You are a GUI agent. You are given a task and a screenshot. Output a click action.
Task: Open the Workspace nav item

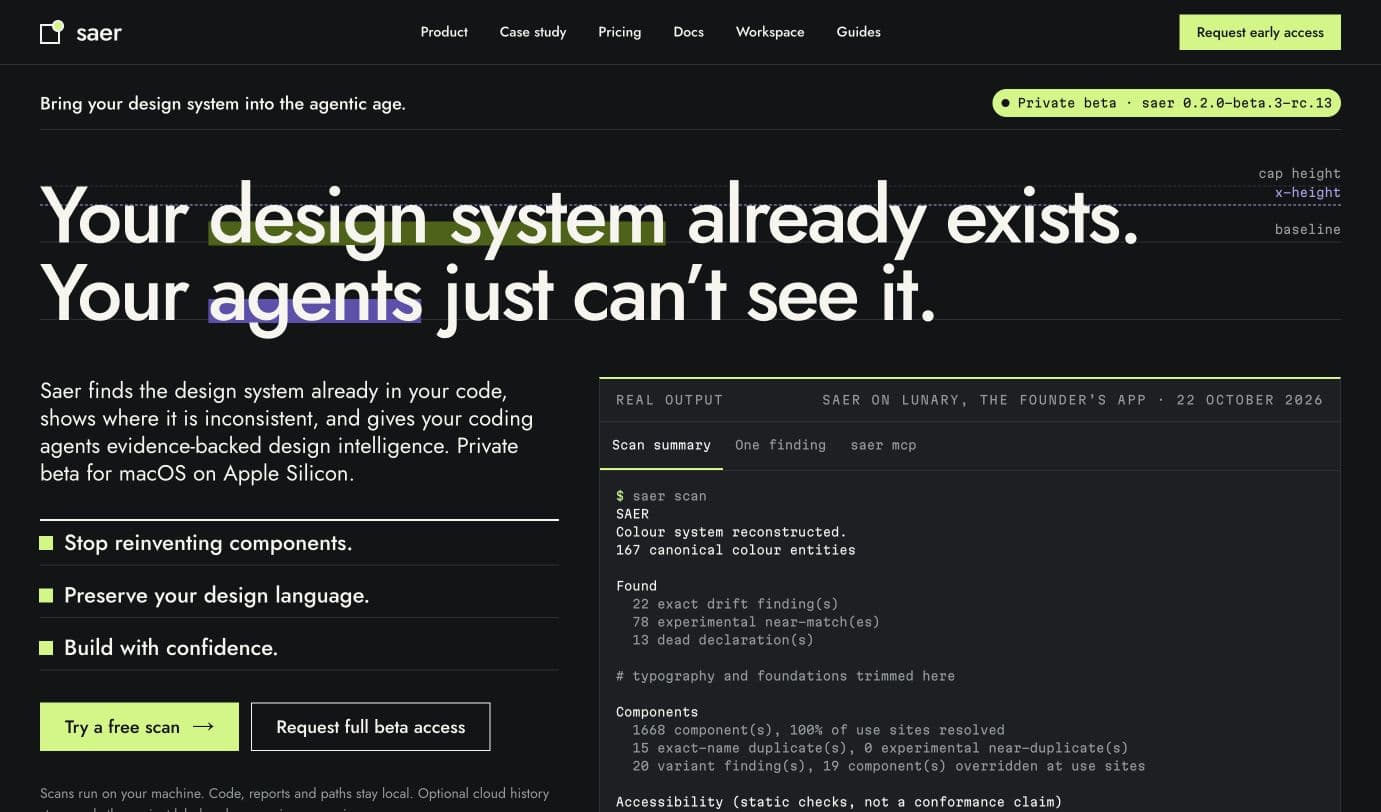(770, 32)
